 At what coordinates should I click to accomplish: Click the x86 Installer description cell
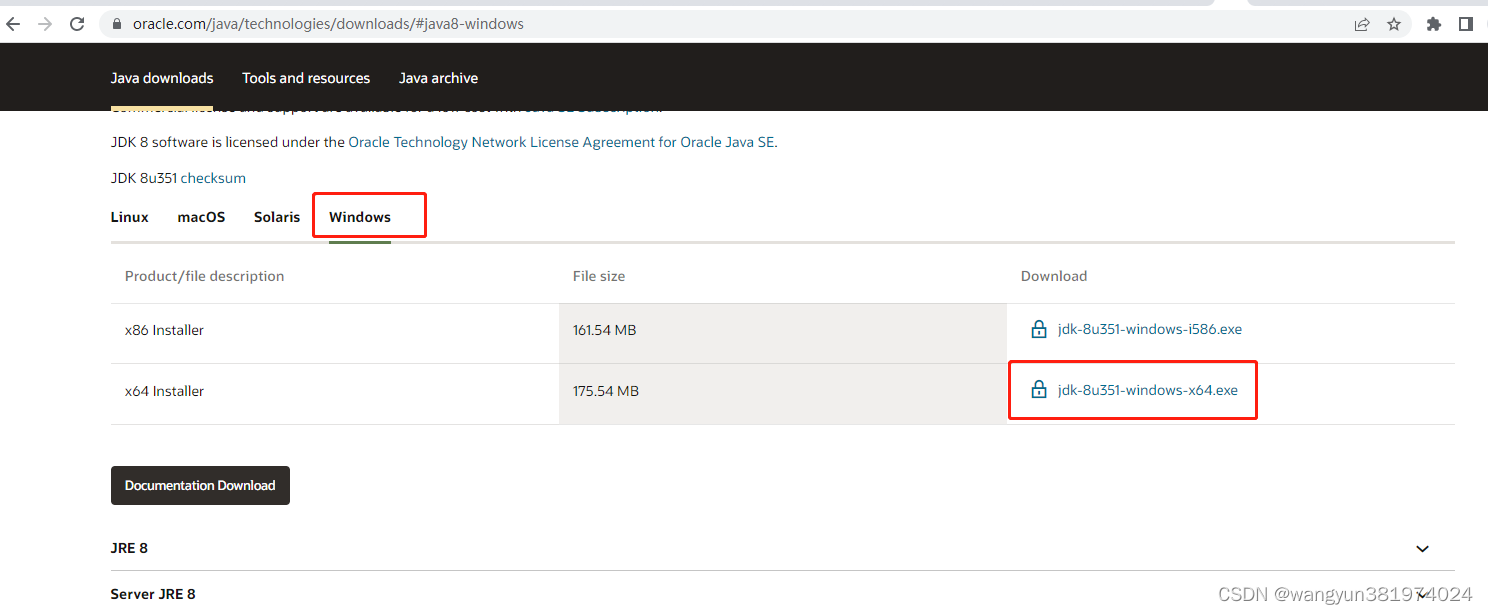coord(335,333)
